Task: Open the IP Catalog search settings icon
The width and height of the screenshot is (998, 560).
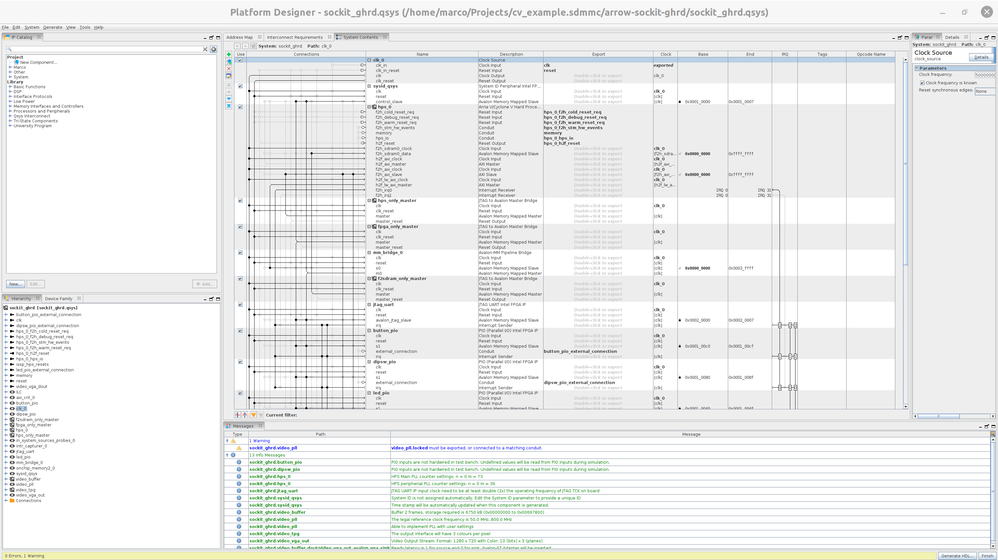Action: click(213, 49)
